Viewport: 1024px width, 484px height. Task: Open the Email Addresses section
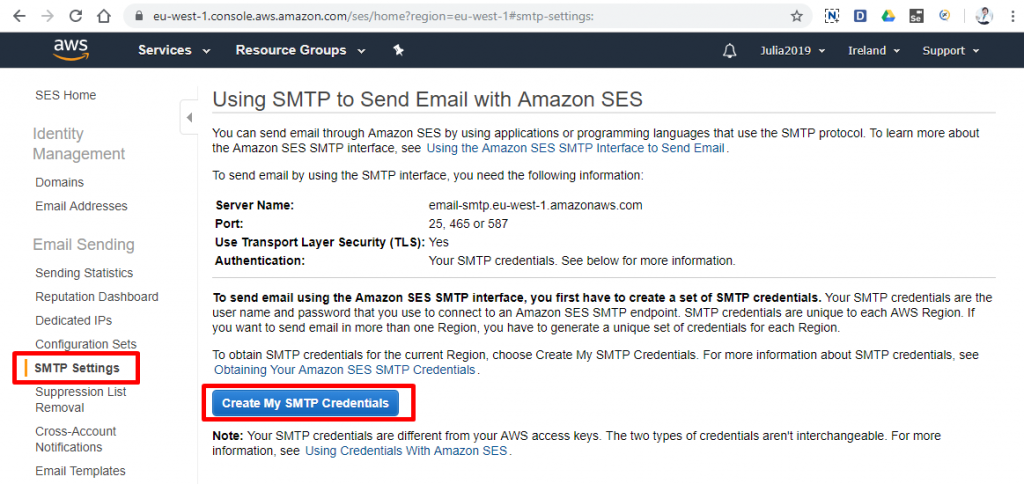pyautogui.click(x=81, y=206)
